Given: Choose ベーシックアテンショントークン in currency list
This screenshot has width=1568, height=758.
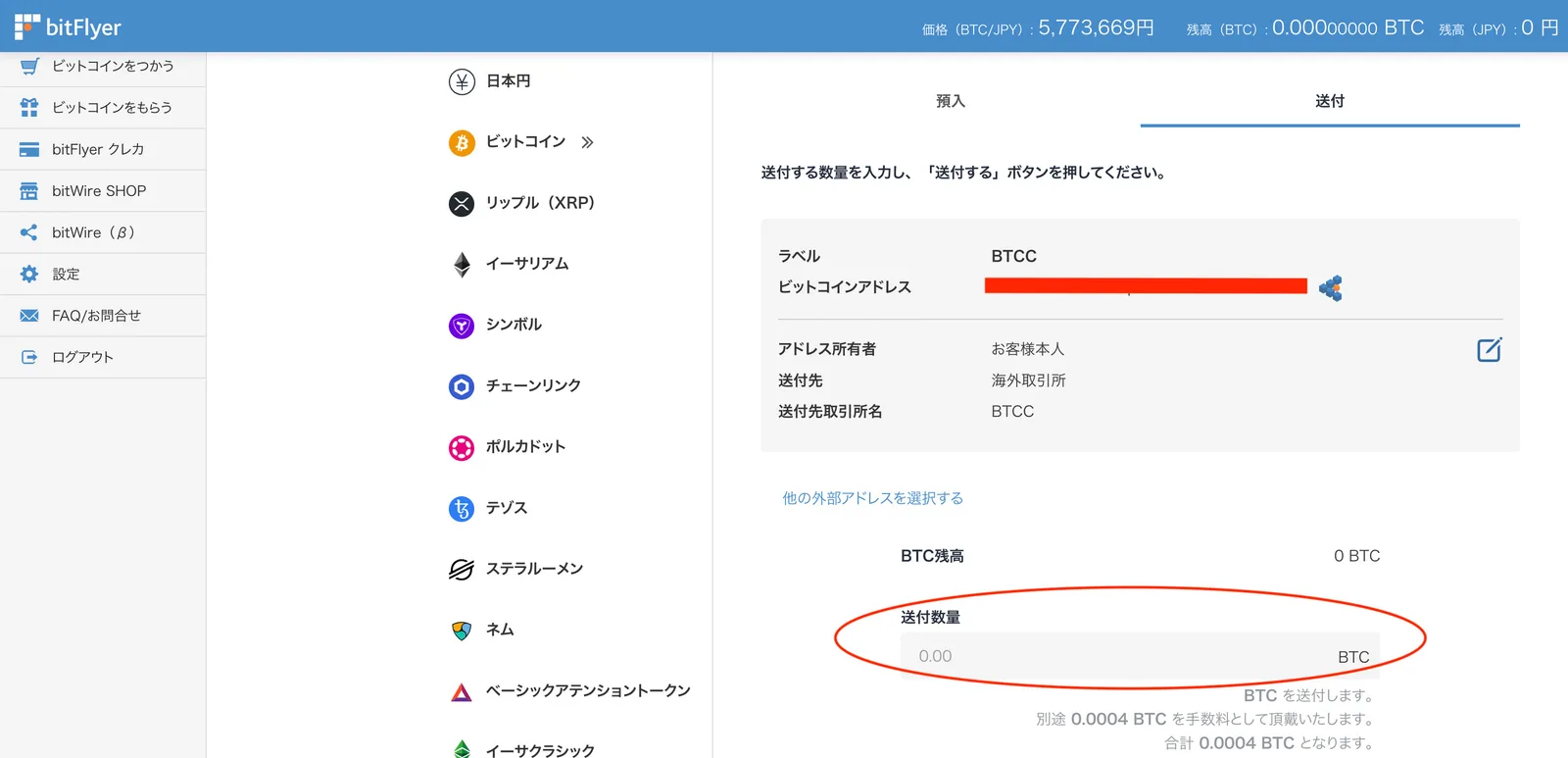Looking at the screenshot, I should pyautogui.click(x=588, y=691).
